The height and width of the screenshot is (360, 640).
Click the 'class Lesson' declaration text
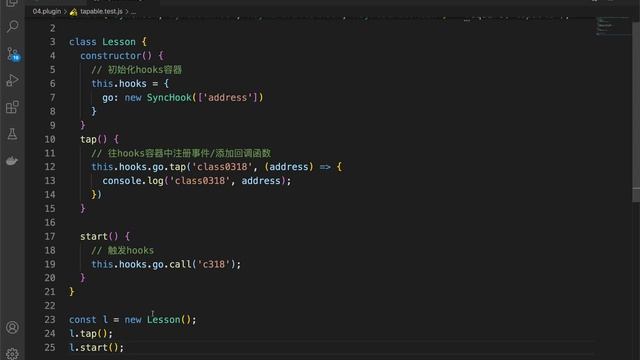click(x=102, y=42)
